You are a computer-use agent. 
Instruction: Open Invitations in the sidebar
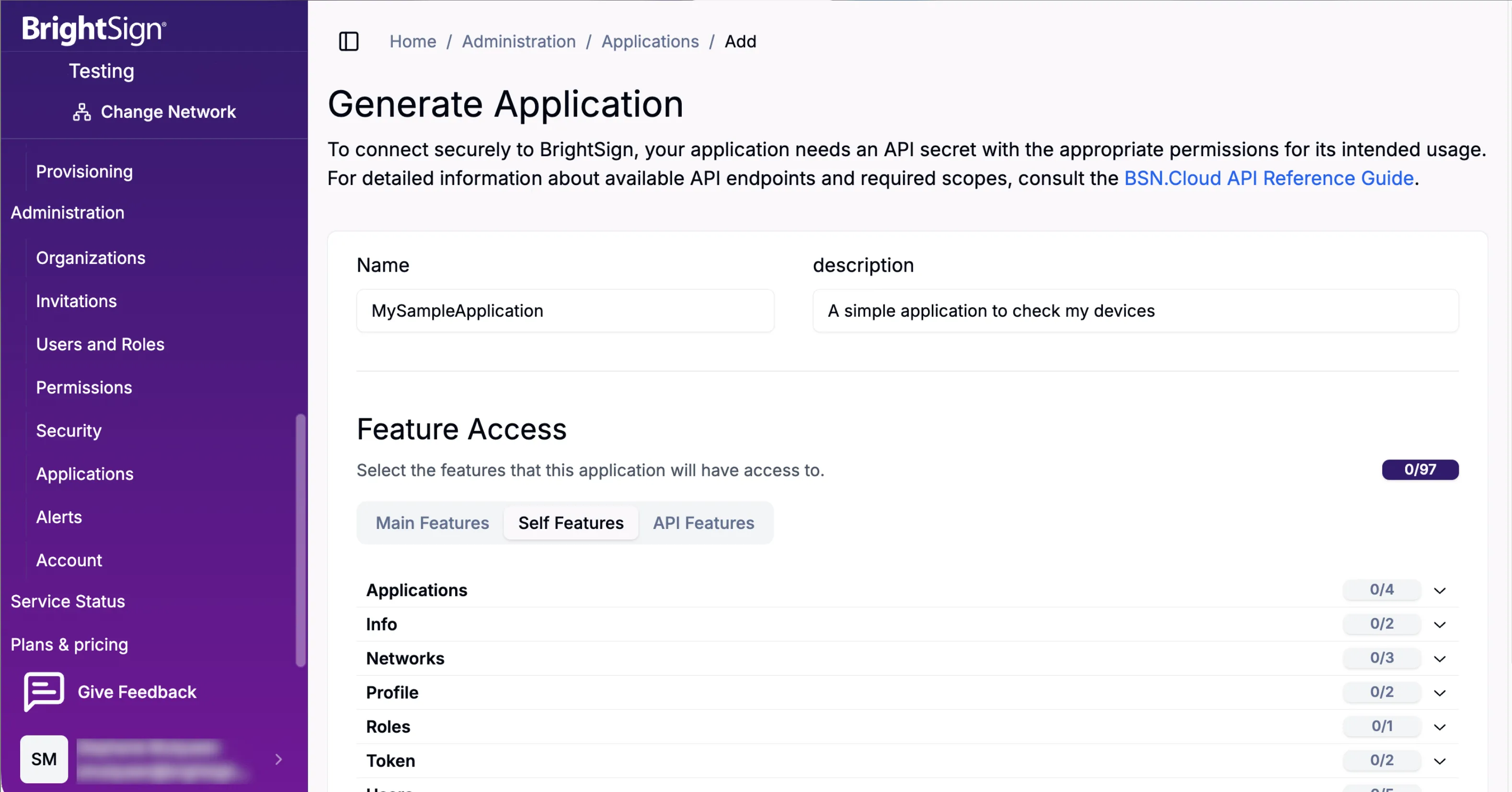click(x=76, y=301)
